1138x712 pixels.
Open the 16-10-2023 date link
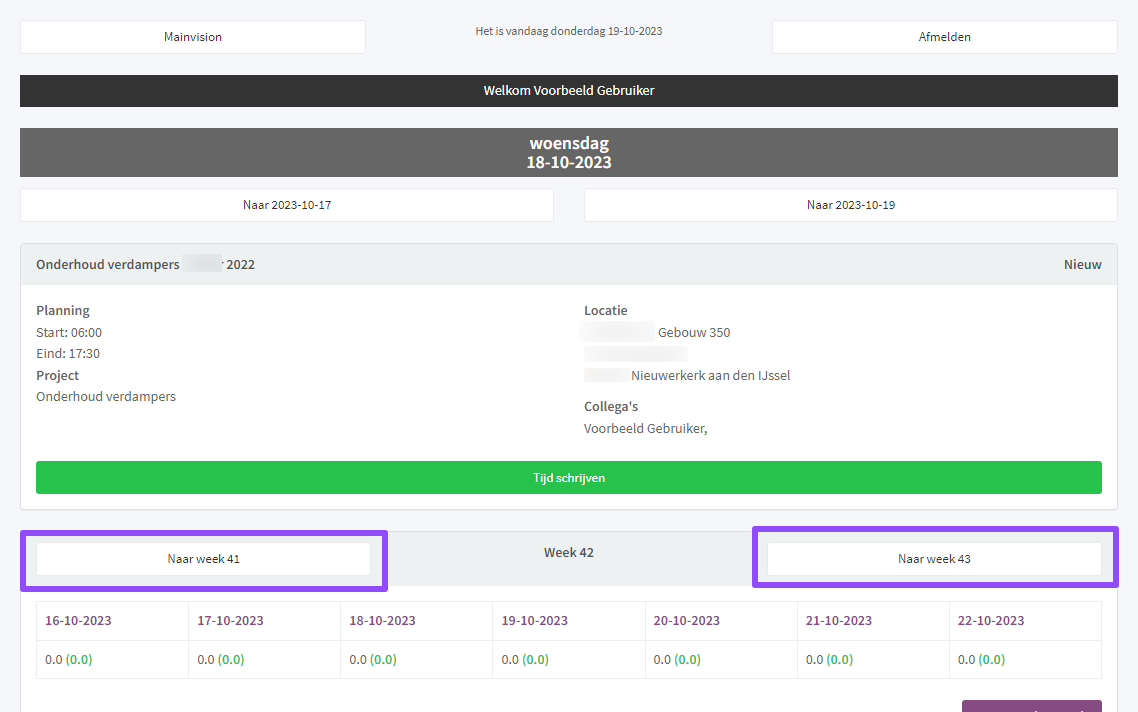click(x=78, y=621)
